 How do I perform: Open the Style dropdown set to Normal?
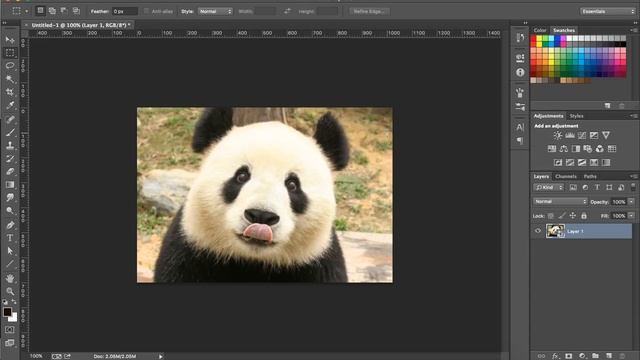click(215, 11)
